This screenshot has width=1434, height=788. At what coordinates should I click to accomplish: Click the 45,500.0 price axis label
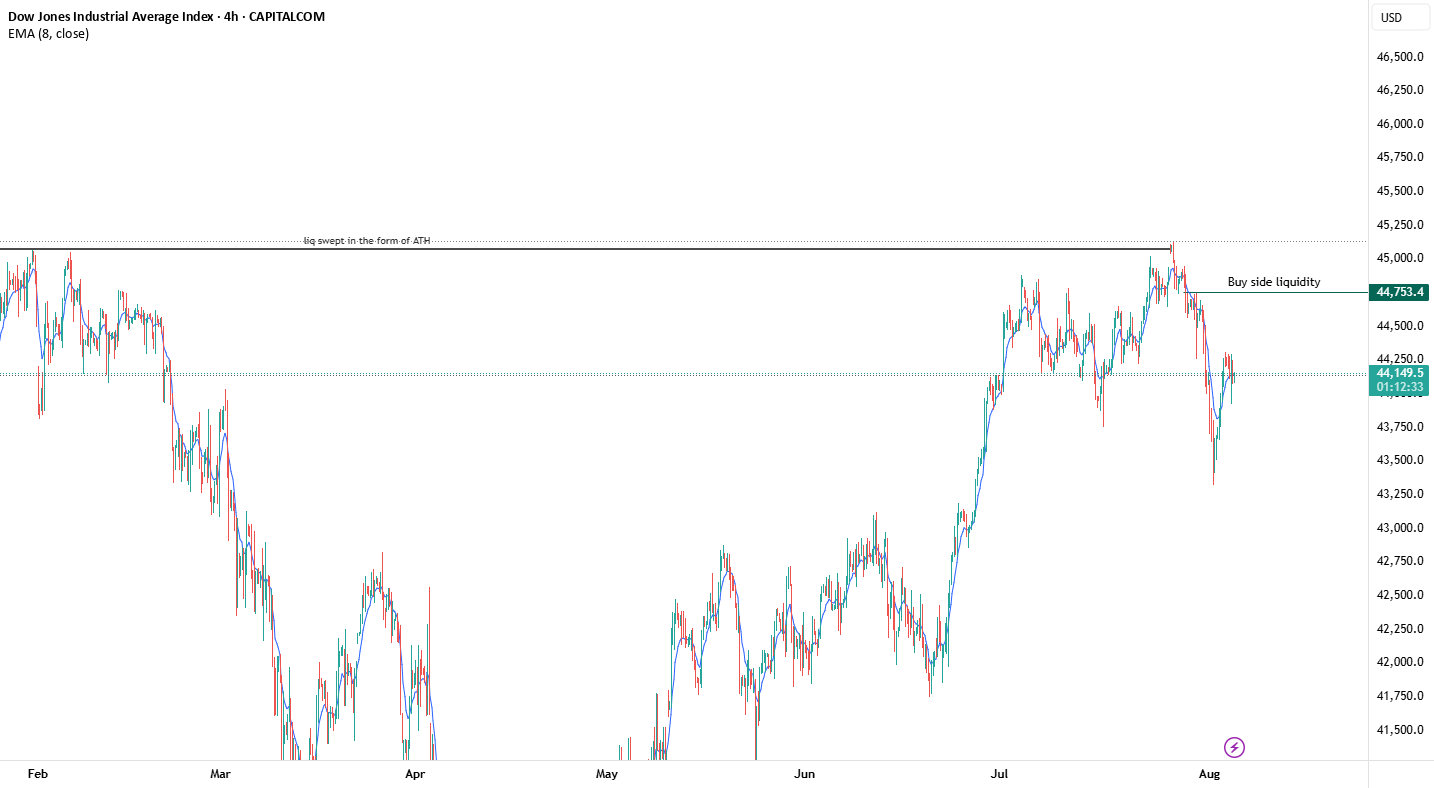[x=1400, y=191]
